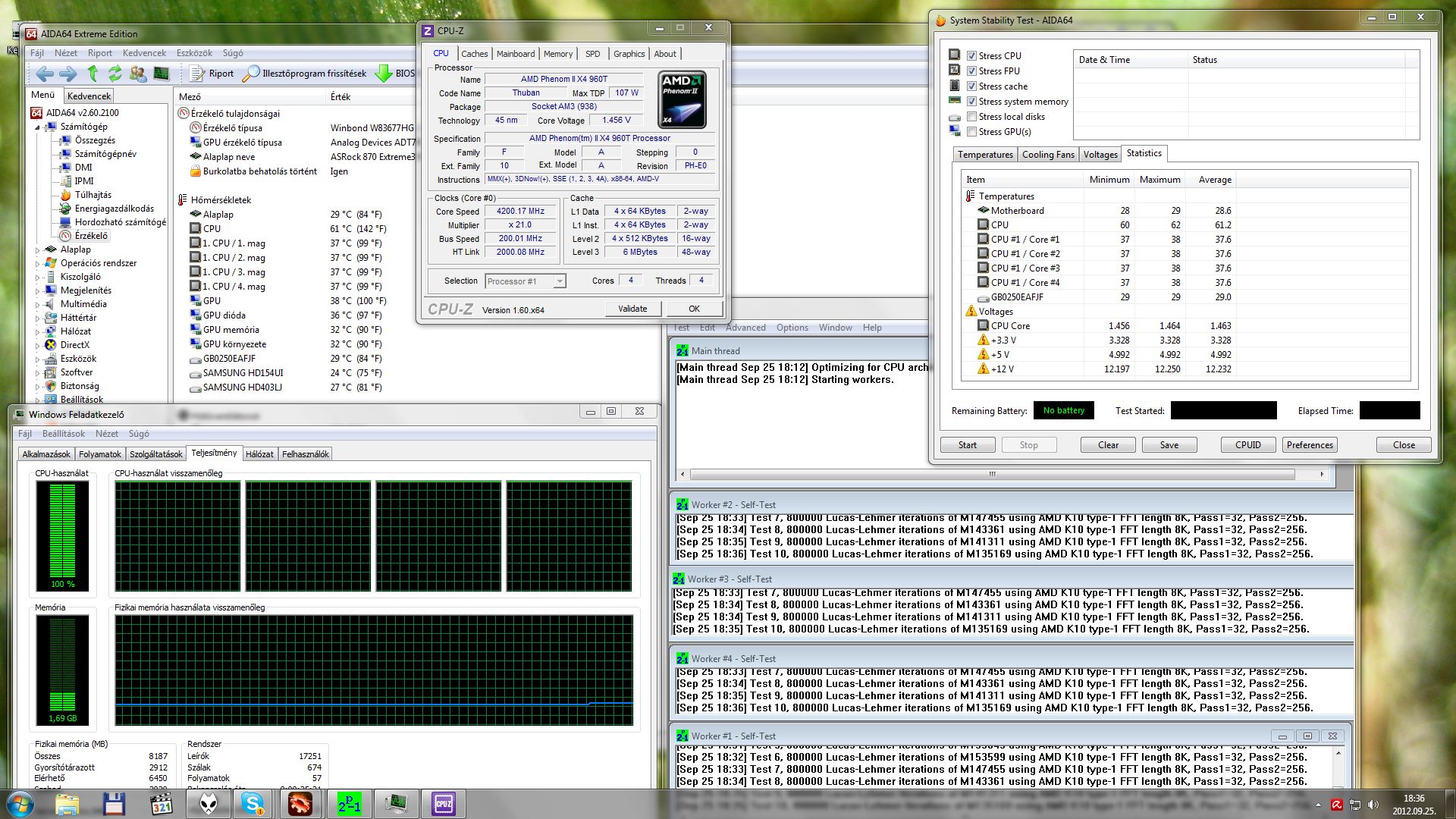Image resolution: width=1456 pixels, height=819 pixels.
Task: Open Prime95 from the taskbar
Action: point(349,804)
